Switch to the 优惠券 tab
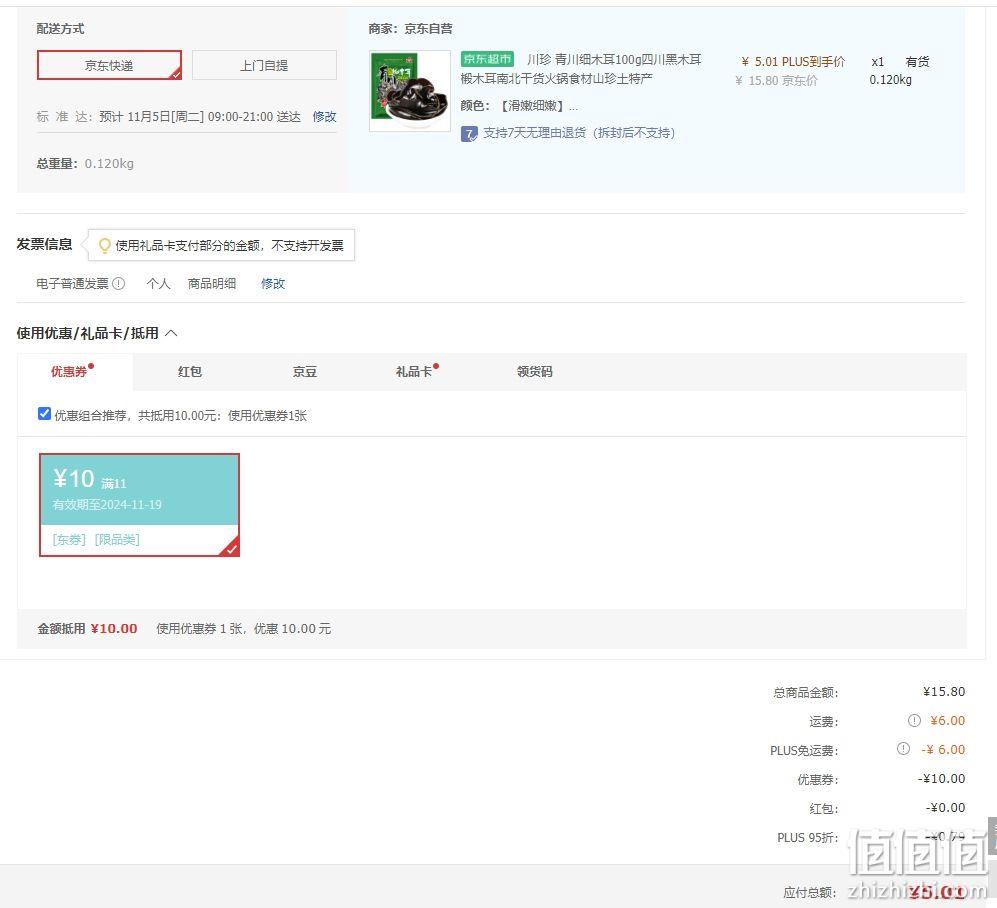The height and width of the screenshot is (908, 997). 69,371
